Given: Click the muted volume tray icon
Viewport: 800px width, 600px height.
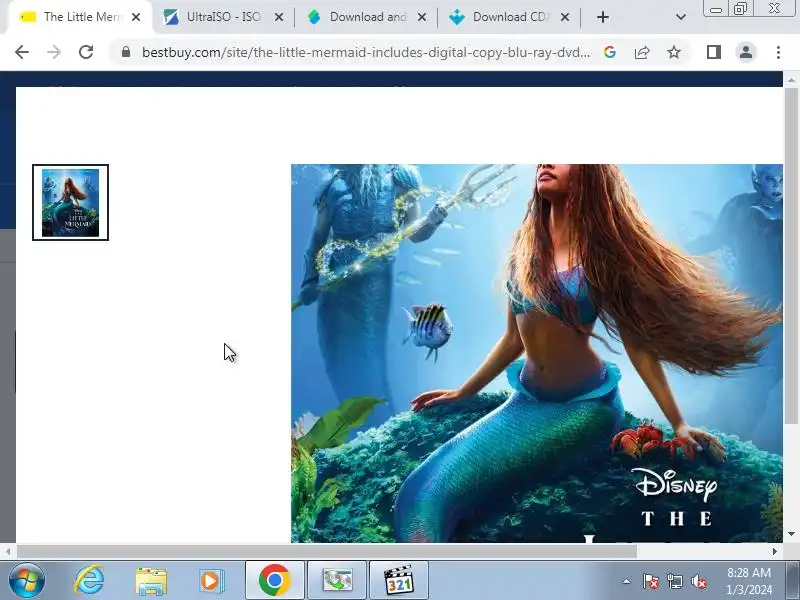Looking at the screenshot, I should pyautogui.click(x=699, y=581).
